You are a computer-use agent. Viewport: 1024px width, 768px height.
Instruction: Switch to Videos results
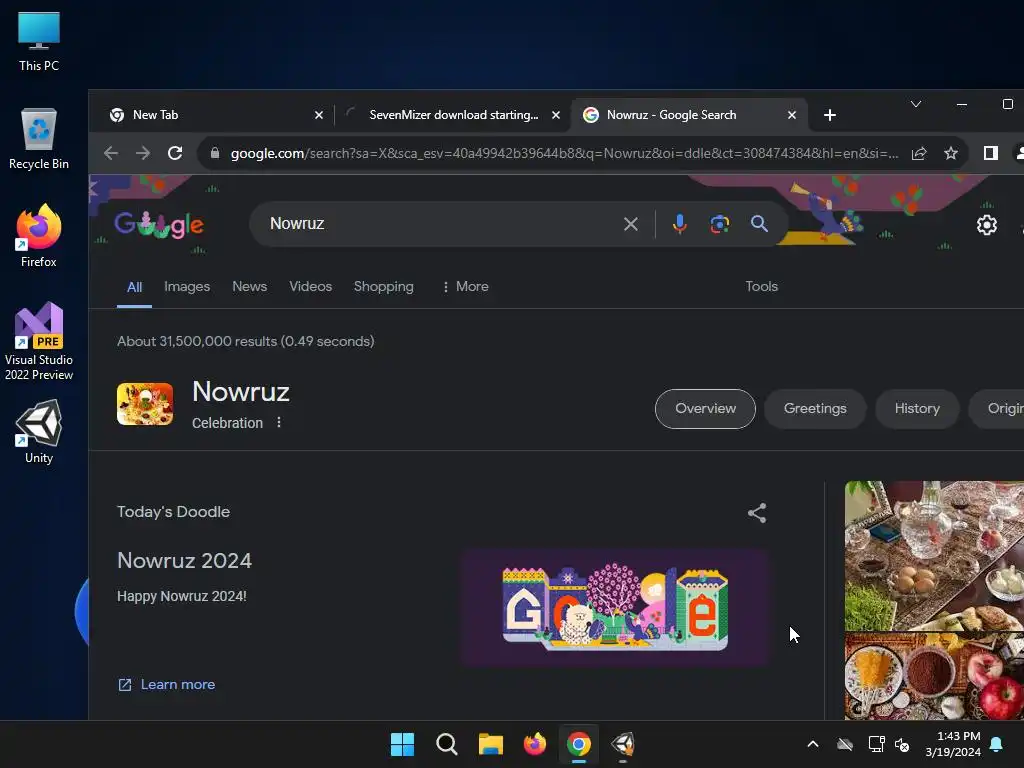pyautogui.click(x=310, y=287)
